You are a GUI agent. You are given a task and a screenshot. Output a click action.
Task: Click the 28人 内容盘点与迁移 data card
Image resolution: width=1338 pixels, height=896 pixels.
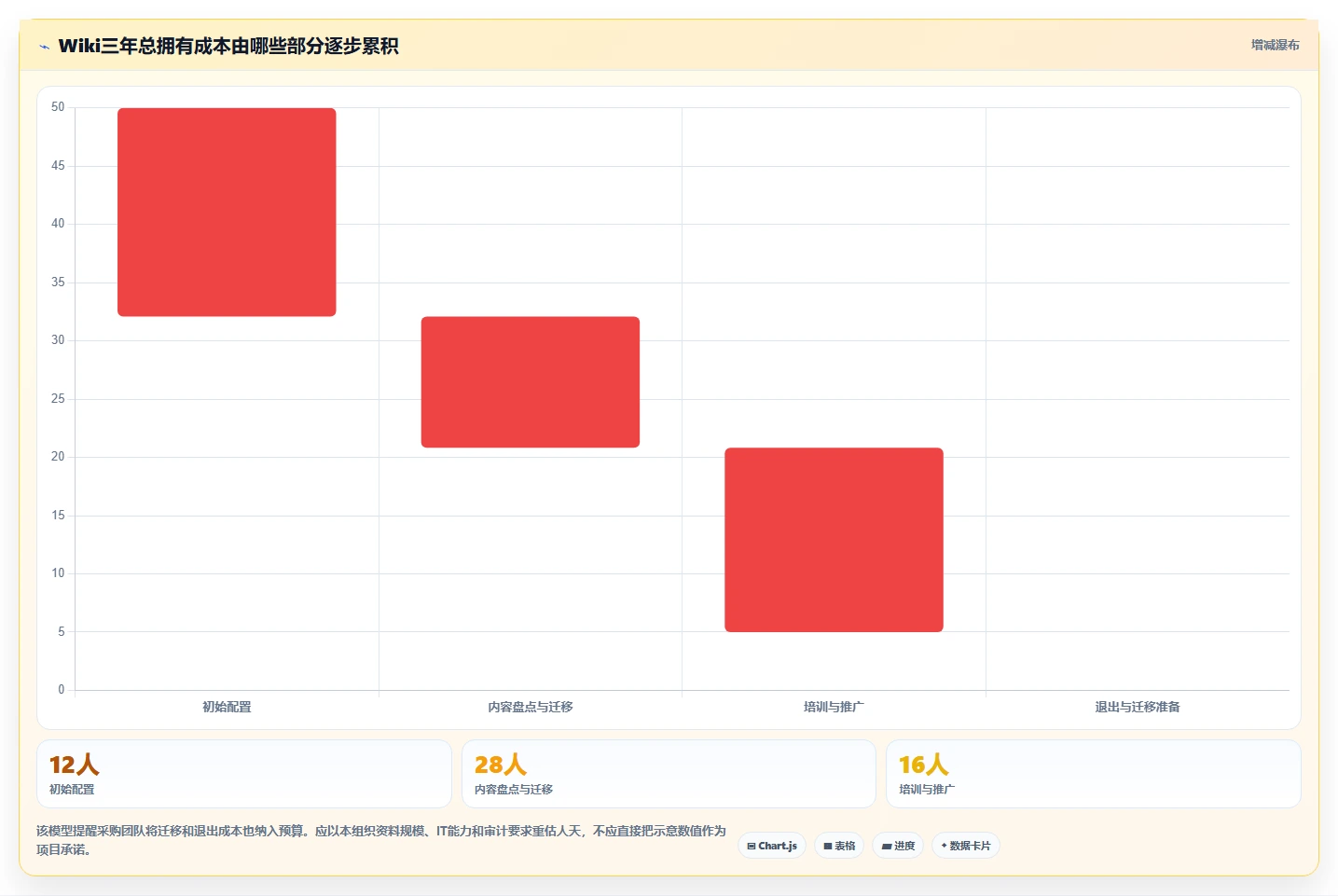pyautogui.click(x=669, y=774)
